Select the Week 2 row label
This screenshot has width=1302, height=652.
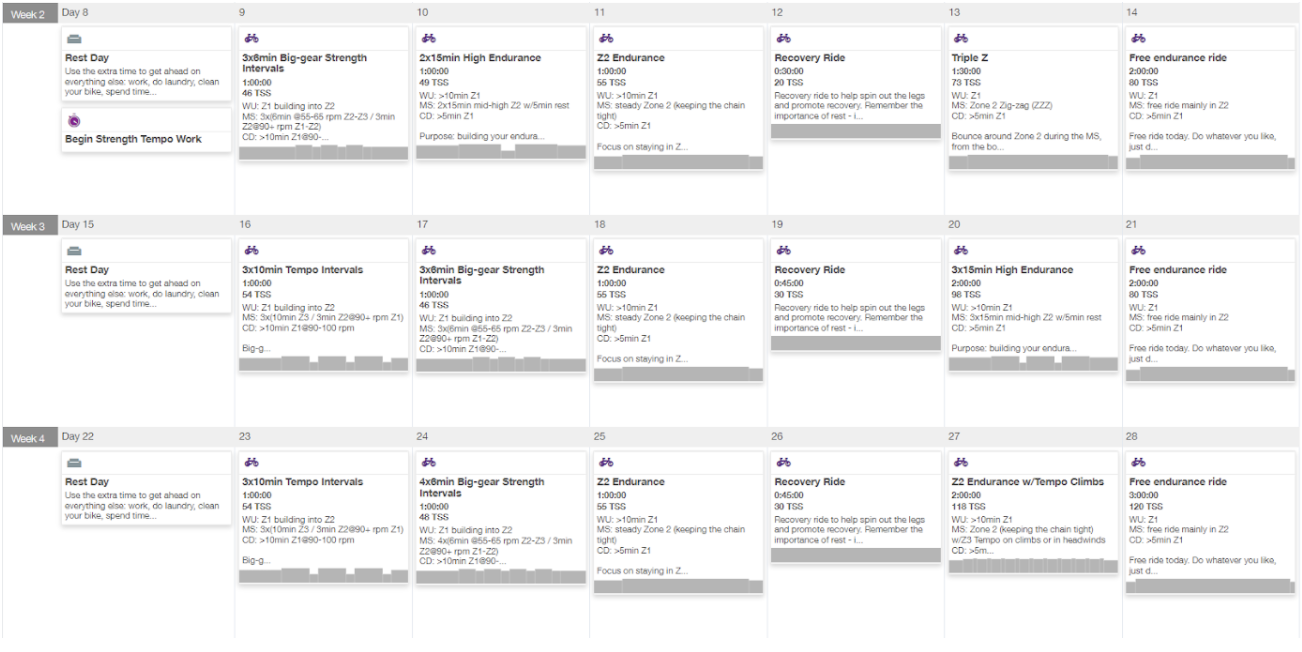click(x=28, y=14)
